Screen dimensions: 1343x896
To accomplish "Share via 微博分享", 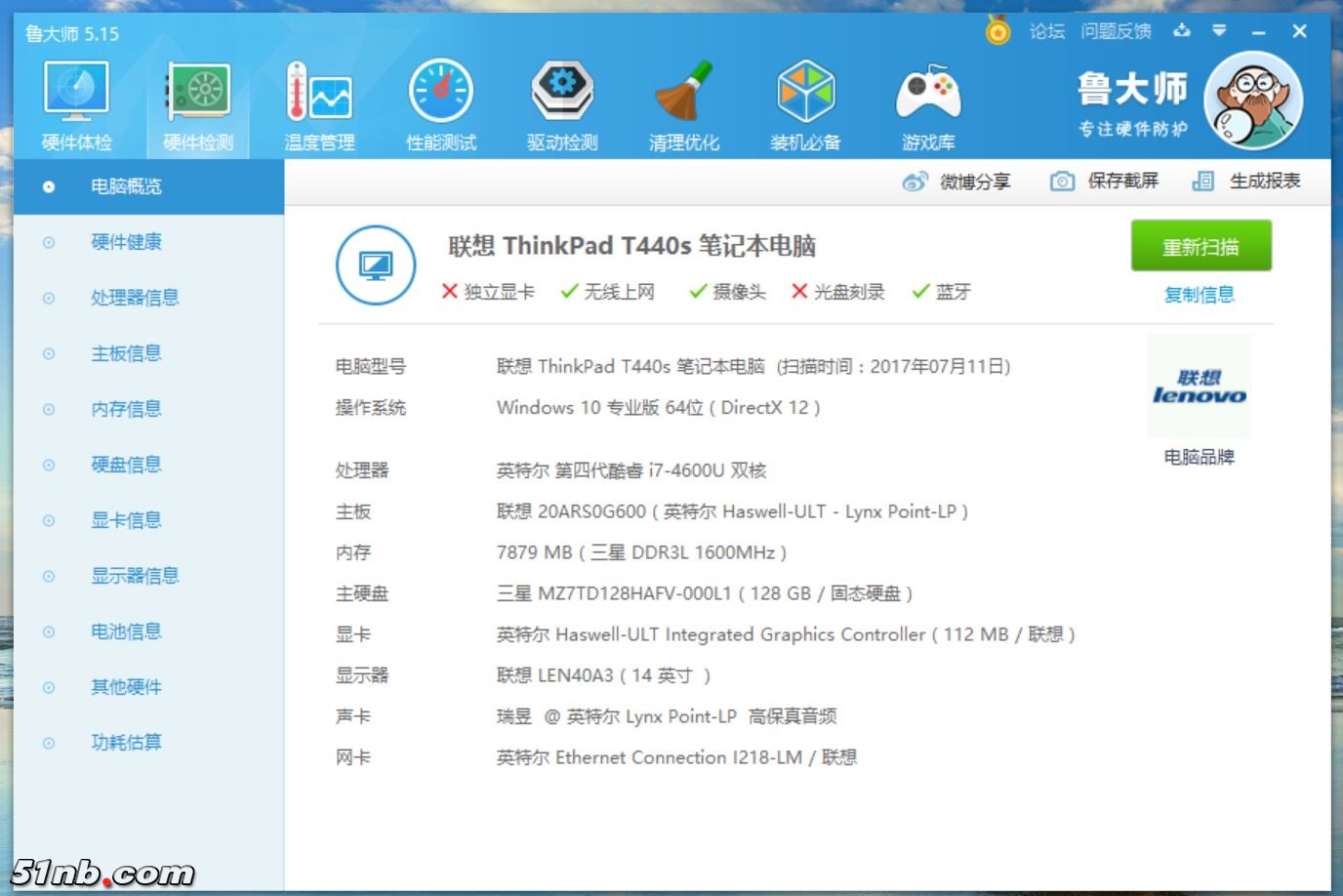I will [x=956, y=182].
